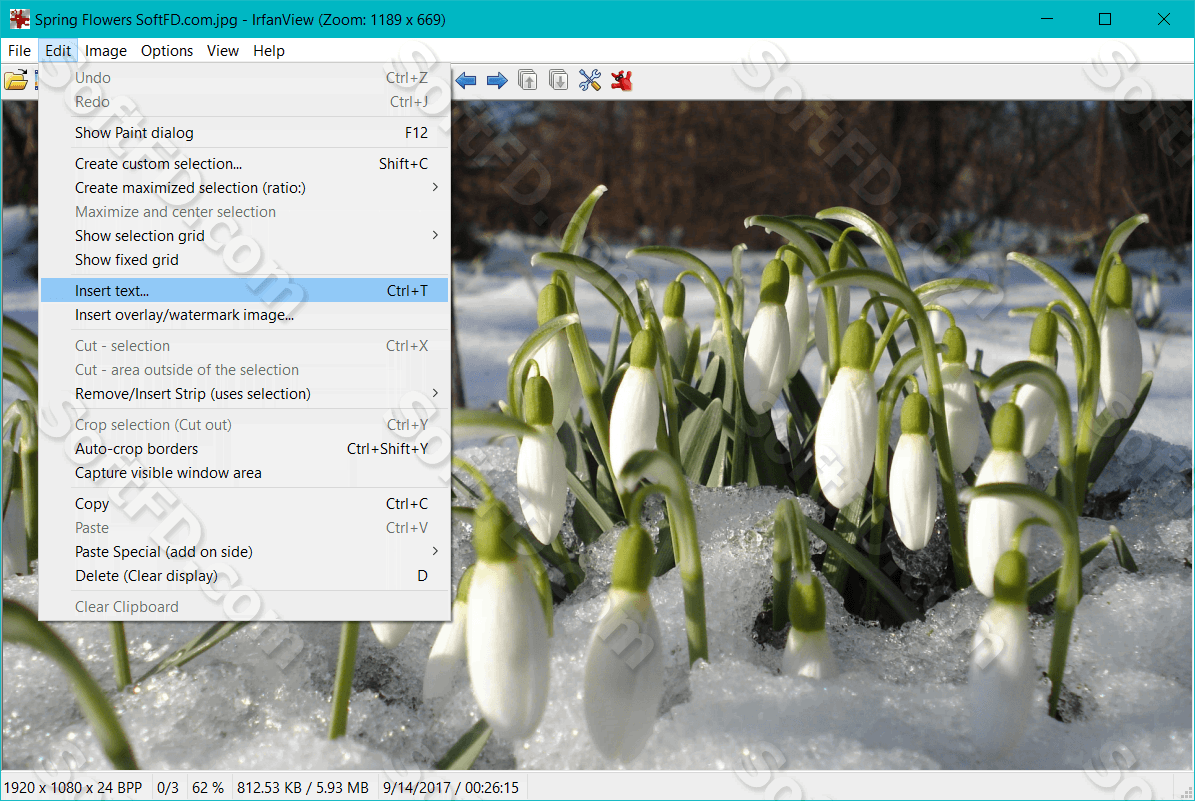The width and height of the screenshot is (1195, 801).
Task: Open the Help menu
Action: 269,51
